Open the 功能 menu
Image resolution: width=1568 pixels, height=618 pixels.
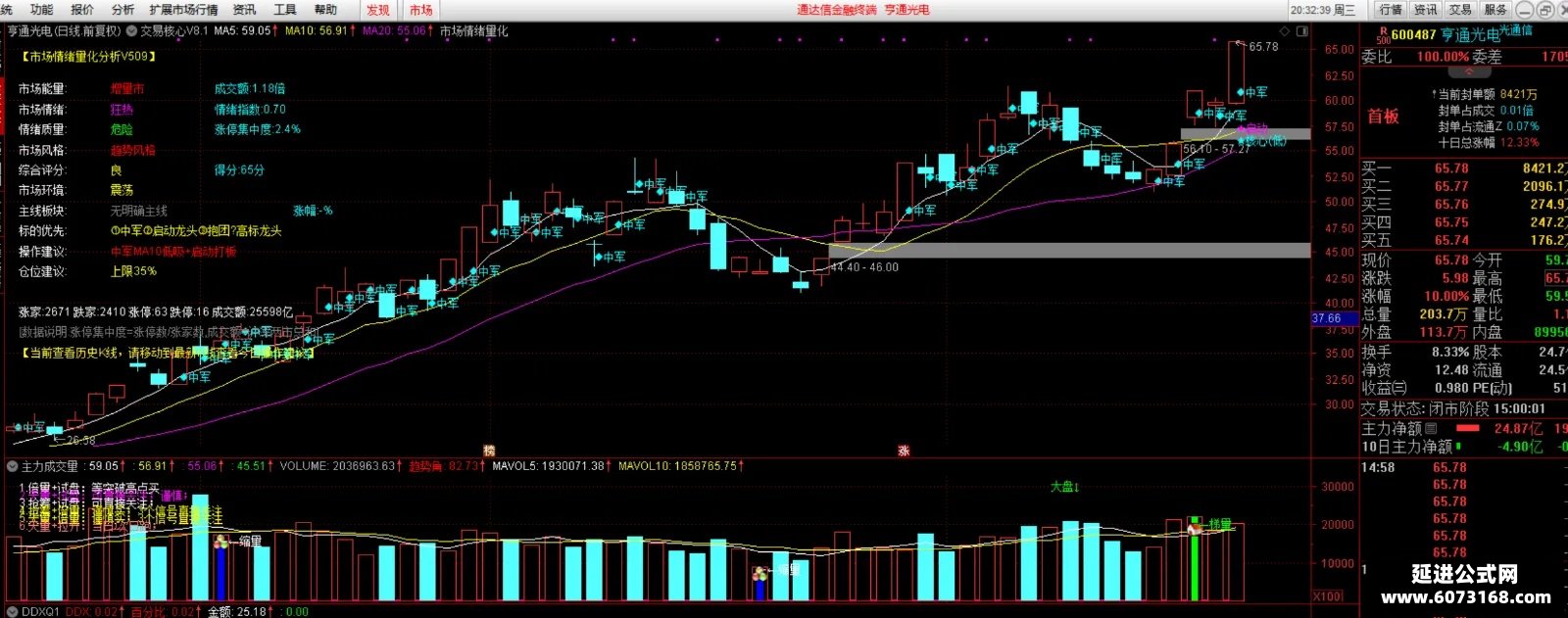(x=42, y=9)
